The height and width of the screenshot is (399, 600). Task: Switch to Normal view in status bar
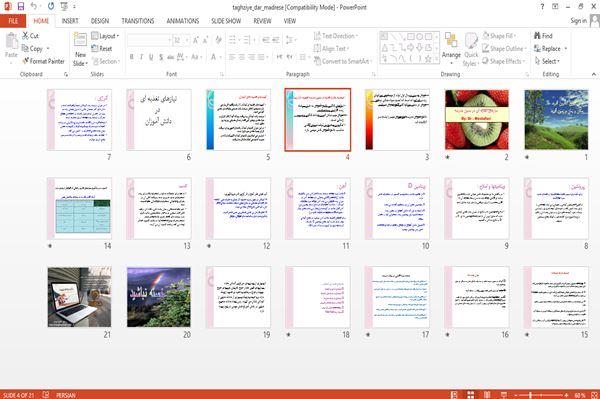pos(453,395)
